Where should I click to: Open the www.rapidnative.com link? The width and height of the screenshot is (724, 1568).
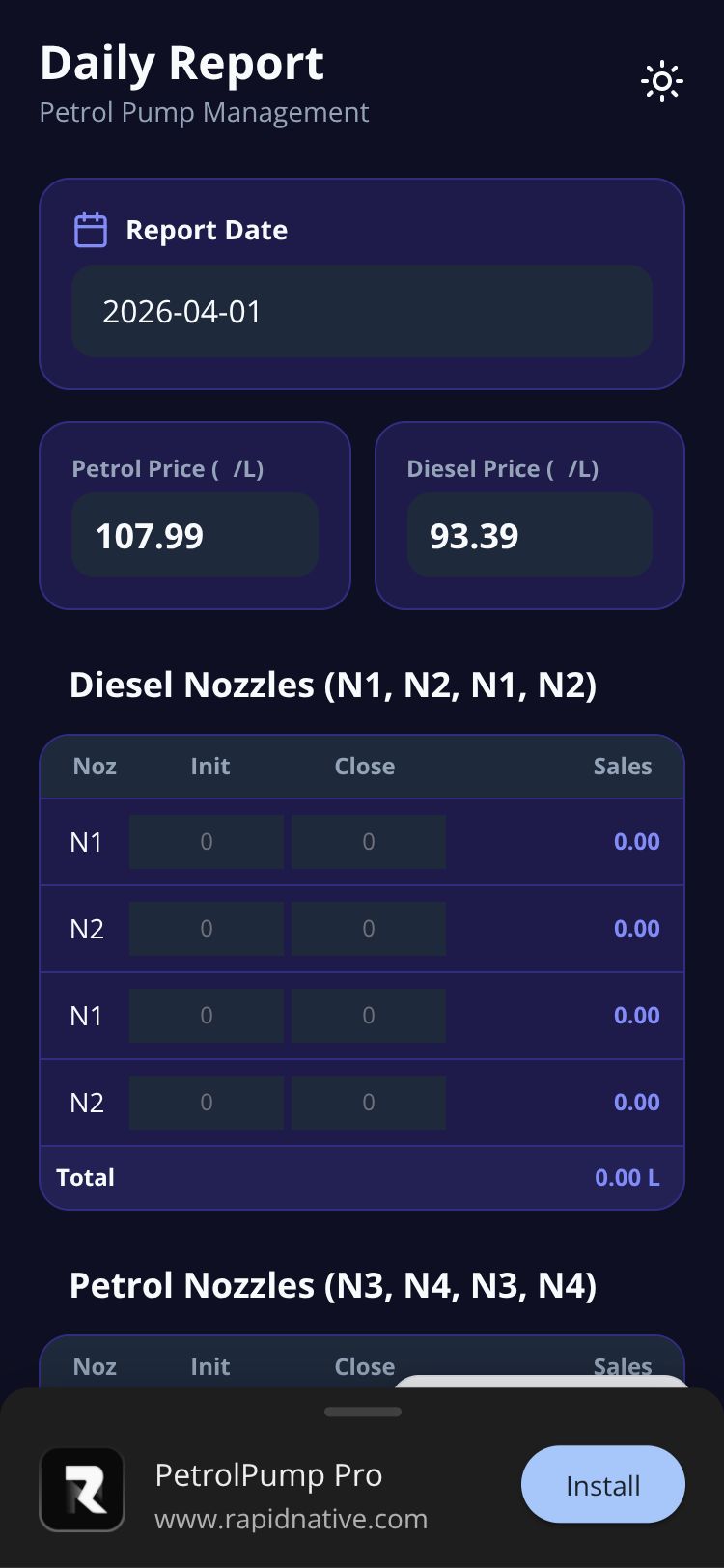coord(291,1519)
